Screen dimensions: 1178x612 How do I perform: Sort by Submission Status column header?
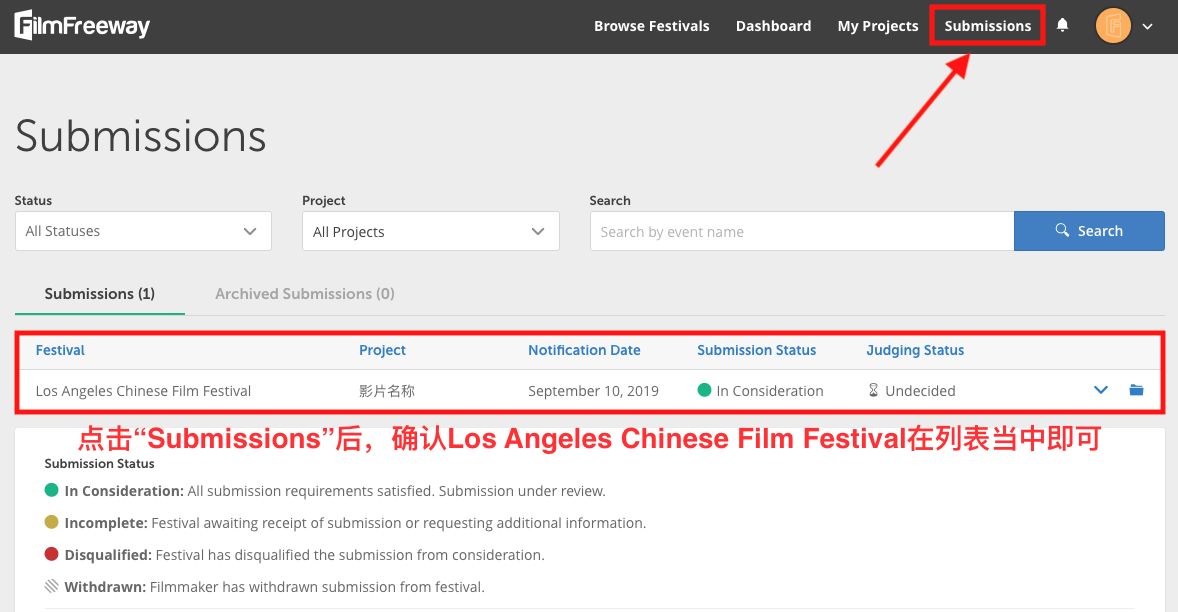click(756, 350)
